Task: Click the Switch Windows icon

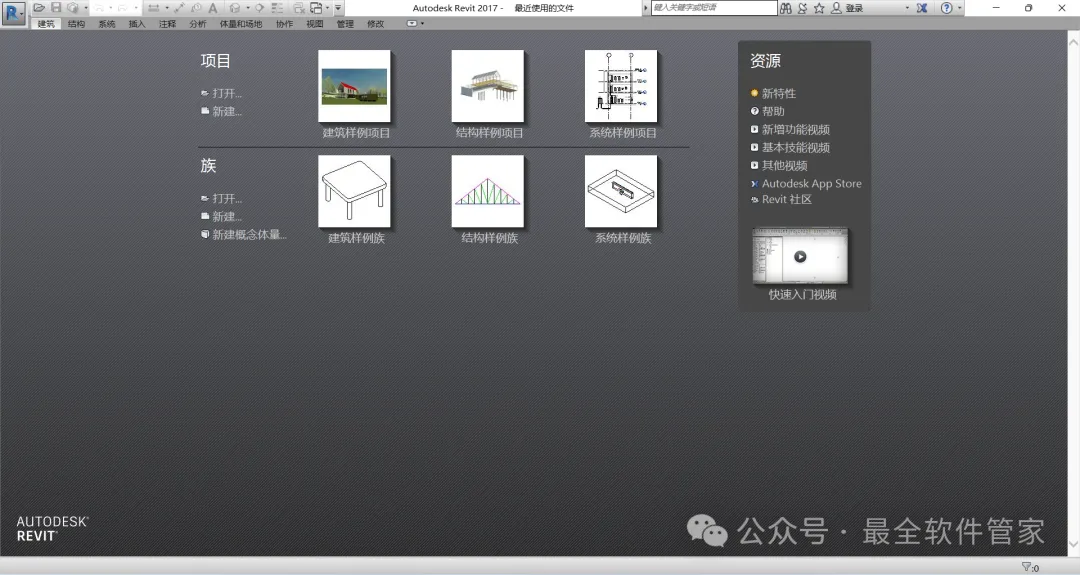Action: click(315, 8)
